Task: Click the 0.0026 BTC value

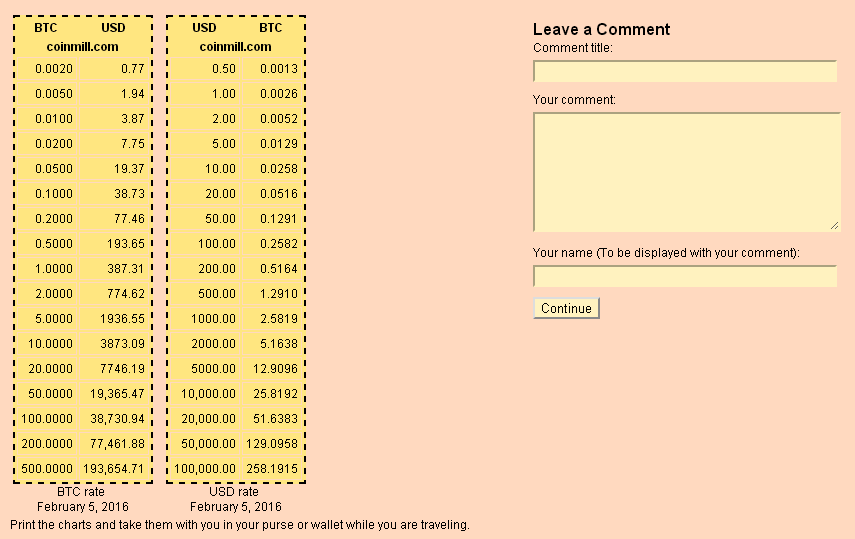Action: pyautogui.click(x=279, y=94)
